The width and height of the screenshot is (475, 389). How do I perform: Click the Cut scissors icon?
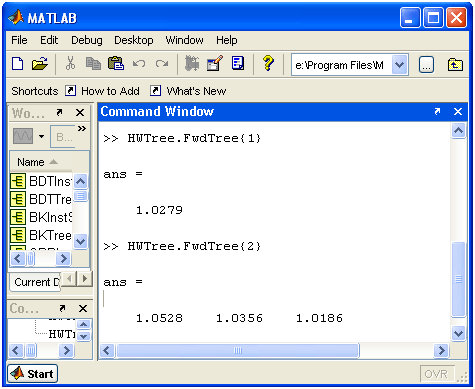70,63
